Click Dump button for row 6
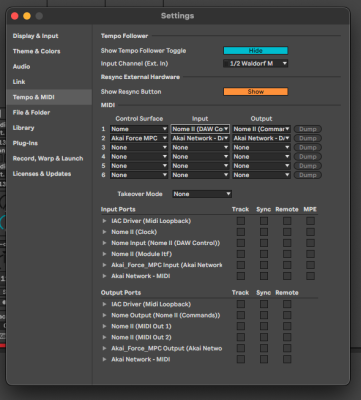361x400 pixels. click(307, 175)
